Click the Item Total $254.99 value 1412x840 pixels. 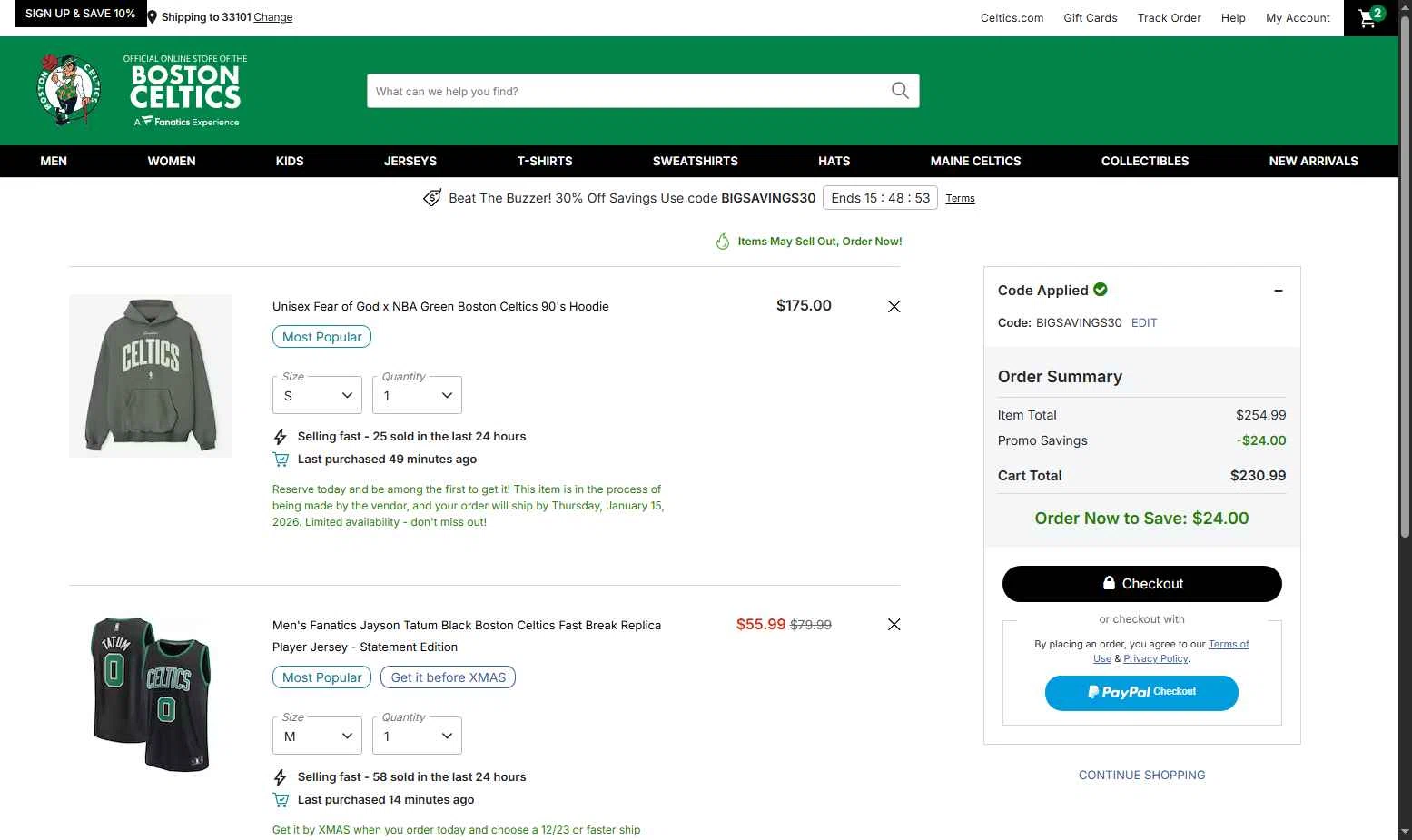pyautogui.click(x=1260, y=415)
